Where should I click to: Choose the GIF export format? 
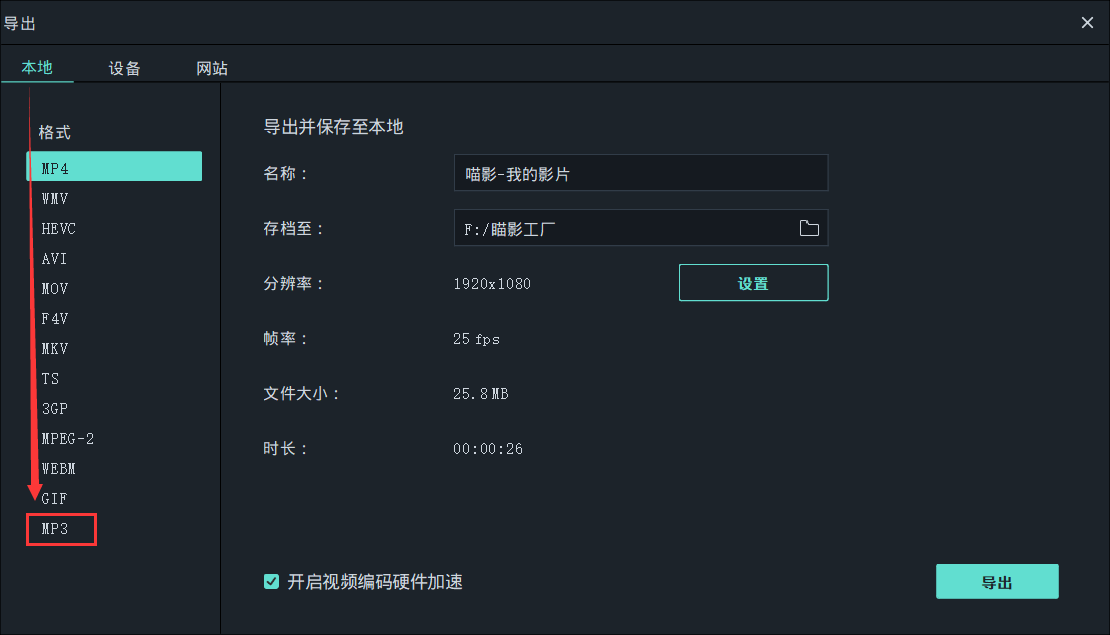point(55,498)
